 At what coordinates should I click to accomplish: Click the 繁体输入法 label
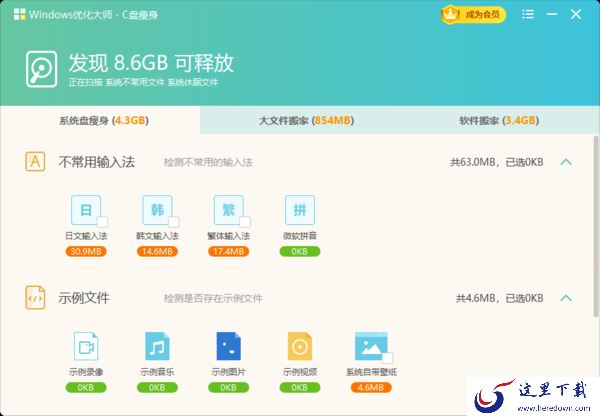coord(229,236)
